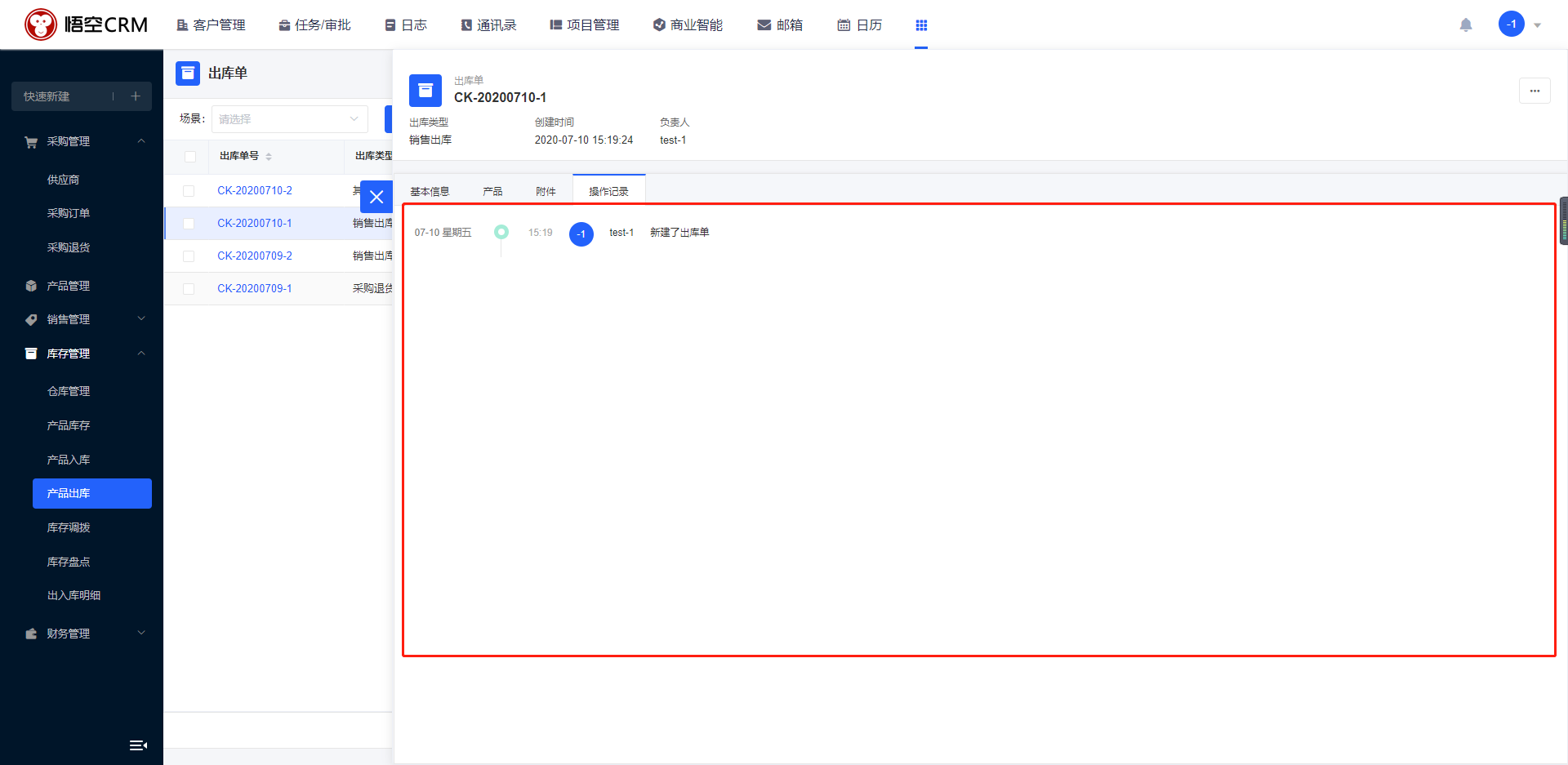1568x765 pixels.
Task: Open order link CK-20200710-1
Action: tap(255, 223)
